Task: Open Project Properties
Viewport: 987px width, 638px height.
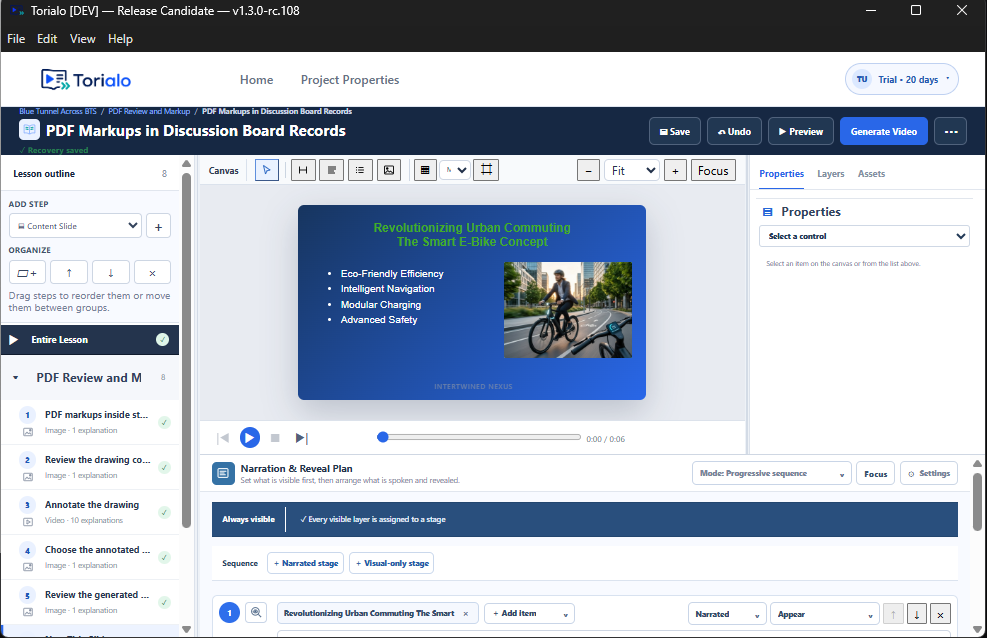Action: click(350, 80)
